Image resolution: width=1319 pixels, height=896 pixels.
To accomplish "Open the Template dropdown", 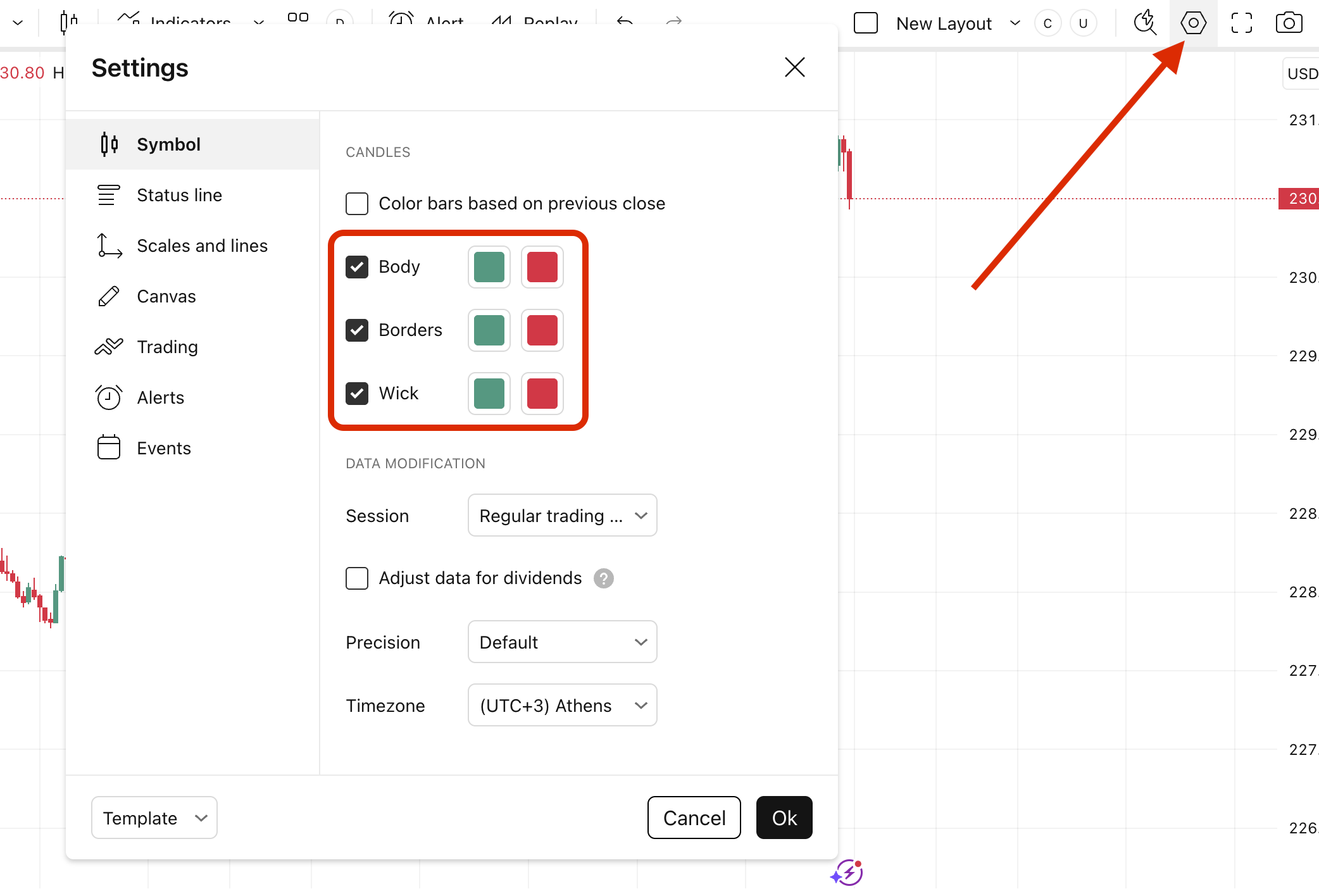I will (154, 818).
